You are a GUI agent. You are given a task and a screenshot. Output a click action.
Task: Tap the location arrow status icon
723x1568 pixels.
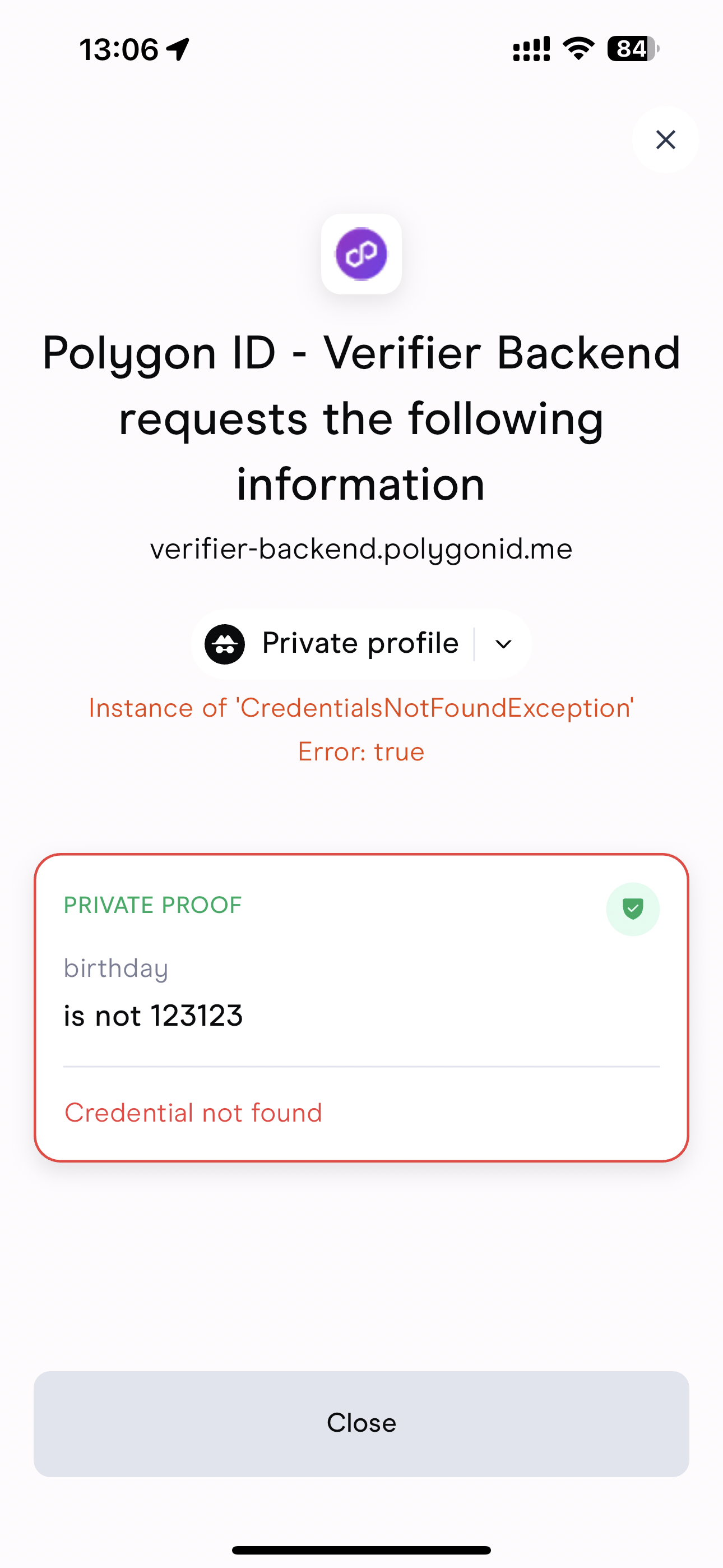coord(178,49)
